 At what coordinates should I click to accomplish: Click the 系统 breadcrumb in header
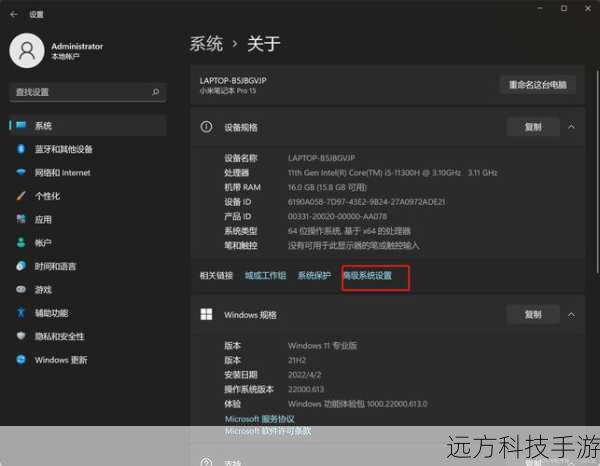click(x=206, y=44)
